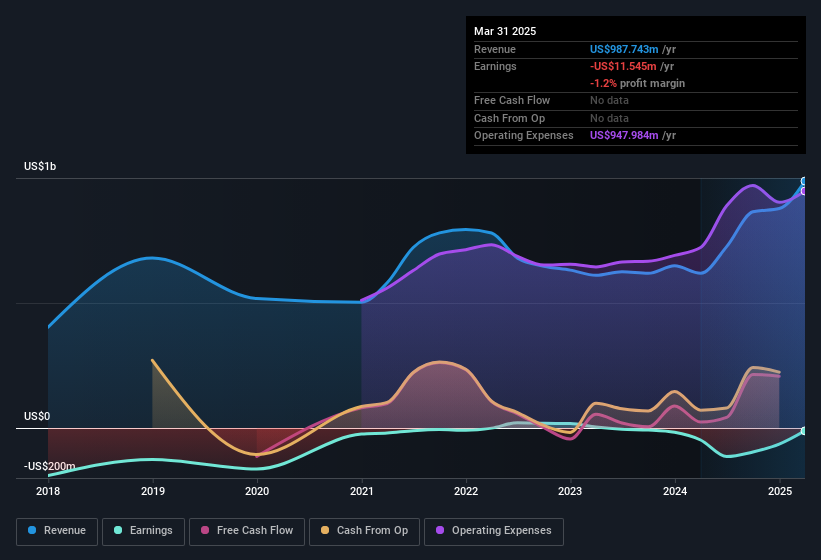821x560 pixels.
Task: Click the Free Cash Flow label in tooltip
Action: point(512,100)
